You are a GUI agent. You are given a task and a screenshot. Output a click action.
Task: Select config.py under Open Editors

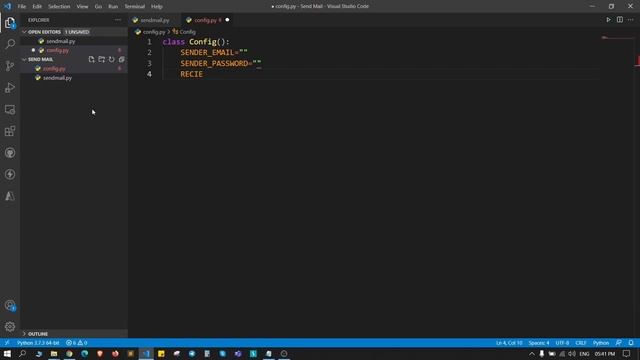pyautogui.click(x=58, y=50)
